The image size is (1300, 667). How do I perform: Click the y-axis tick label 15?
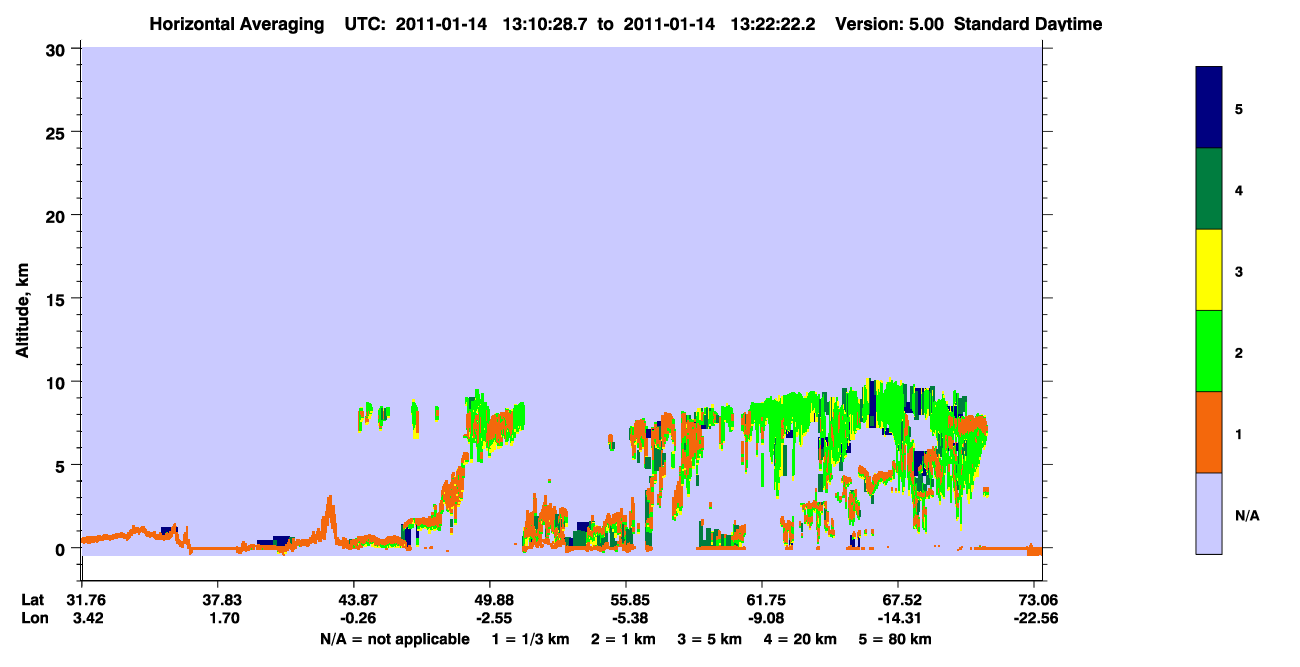click(57, 299)
